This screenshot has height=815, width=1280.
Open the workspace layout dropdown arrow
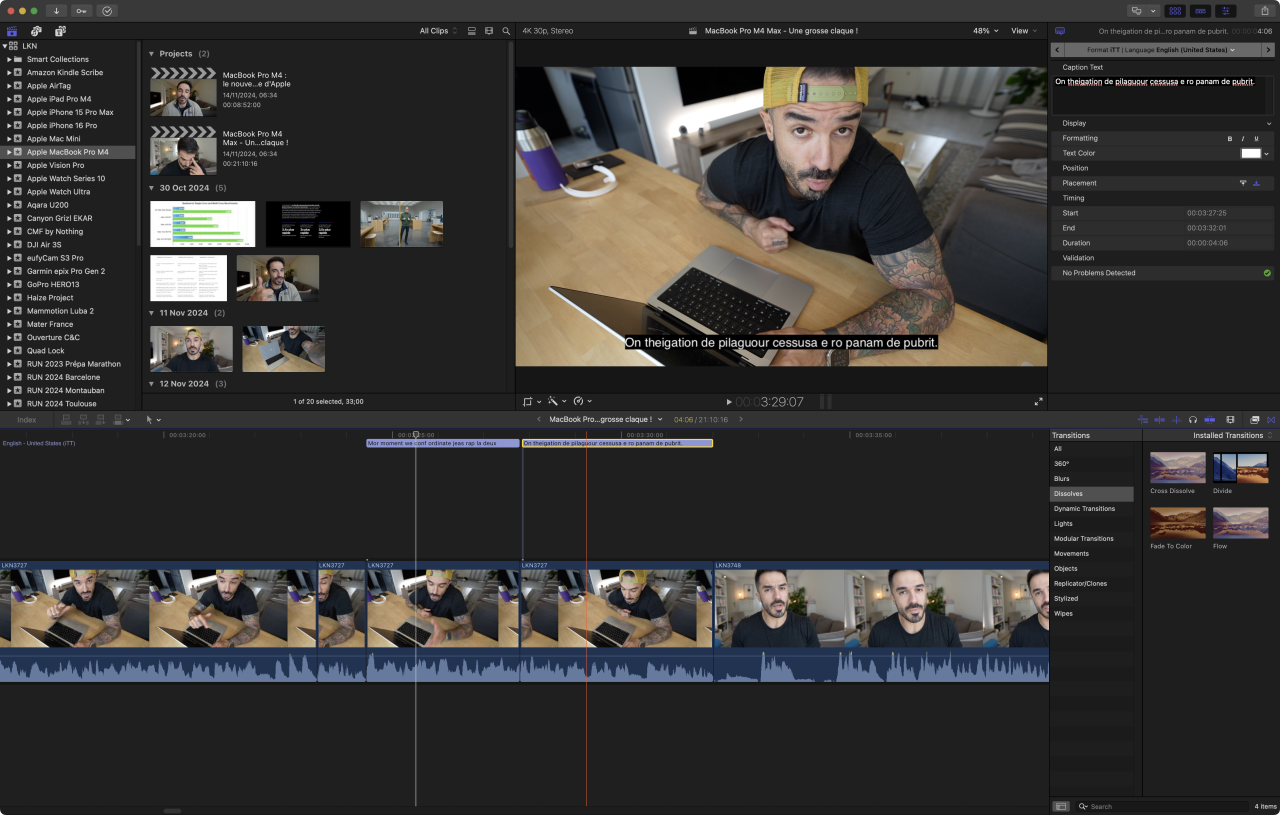[1154, 10]
